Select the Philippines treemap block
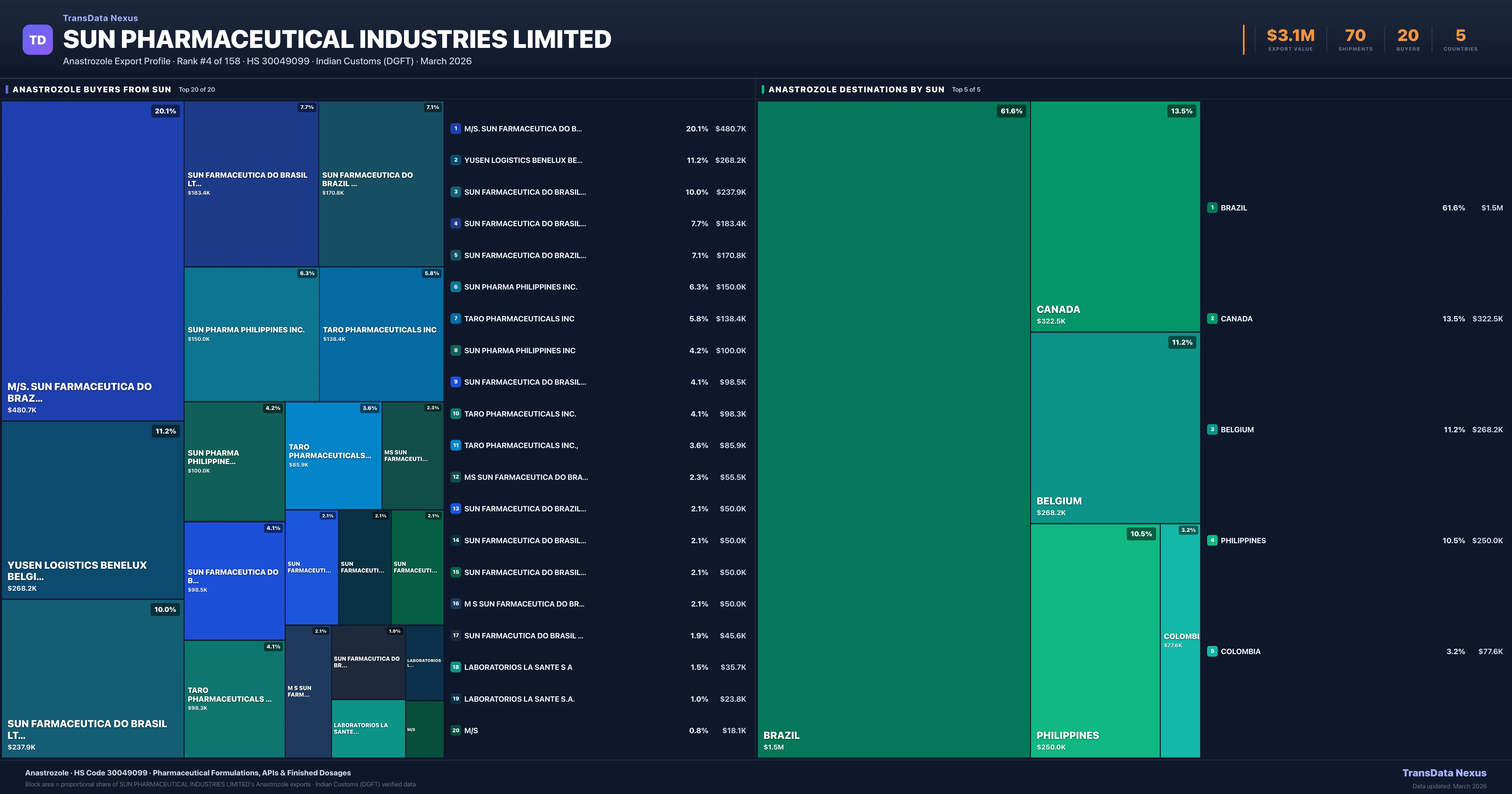Viewport: 1512px width, 794px height. point(1095,640)
